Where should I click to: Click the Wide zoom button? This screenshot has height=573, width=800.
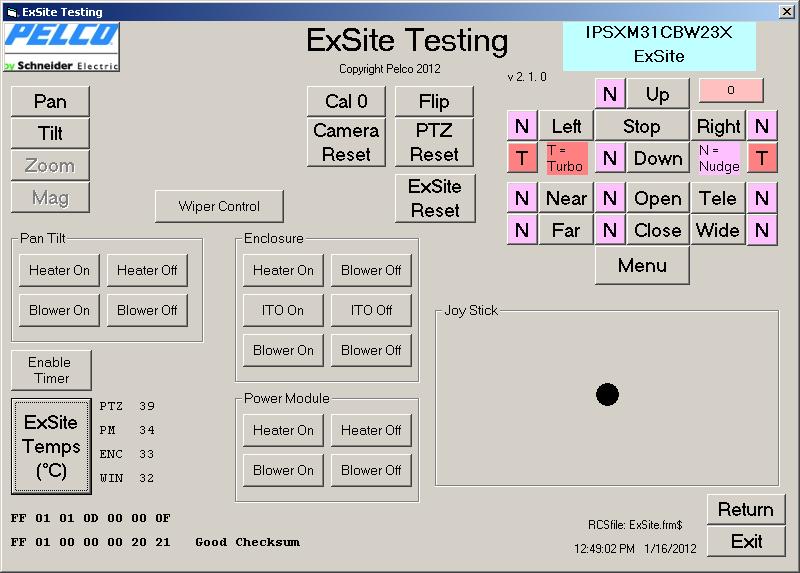pos(718,230)
